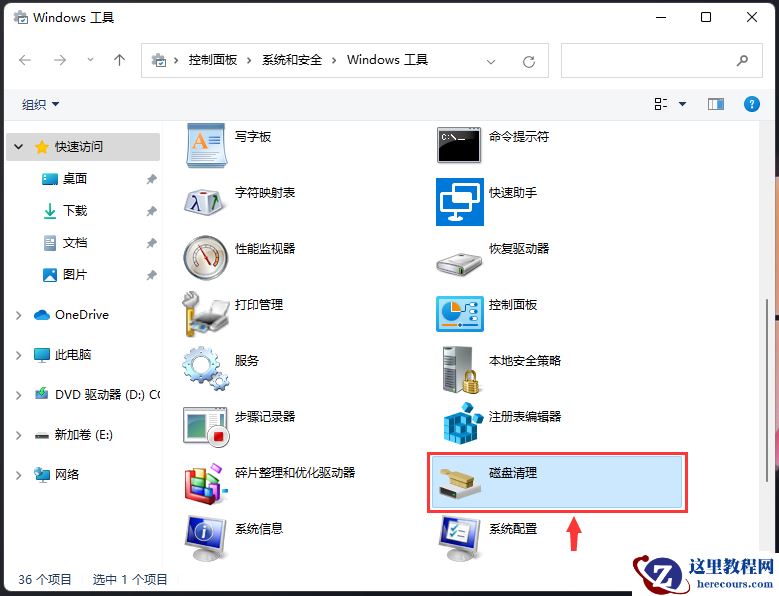
Task: Open System Information (系统信息) icon
Action: pyautogui.click(x=206, y=537)
